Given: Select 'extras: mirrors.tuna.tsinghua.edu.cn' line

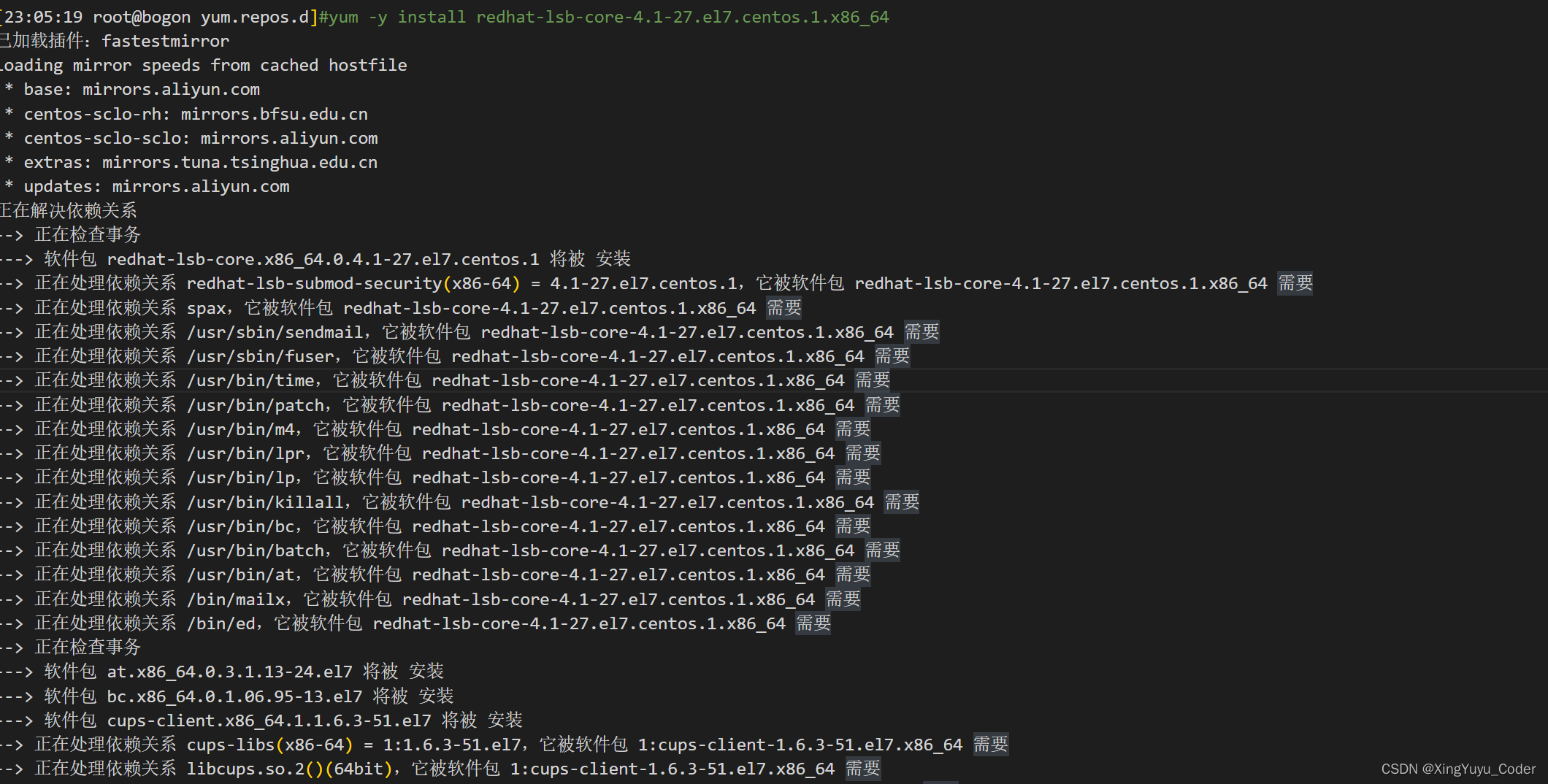Looking at the screenshot, I should [x=201, y=162].
